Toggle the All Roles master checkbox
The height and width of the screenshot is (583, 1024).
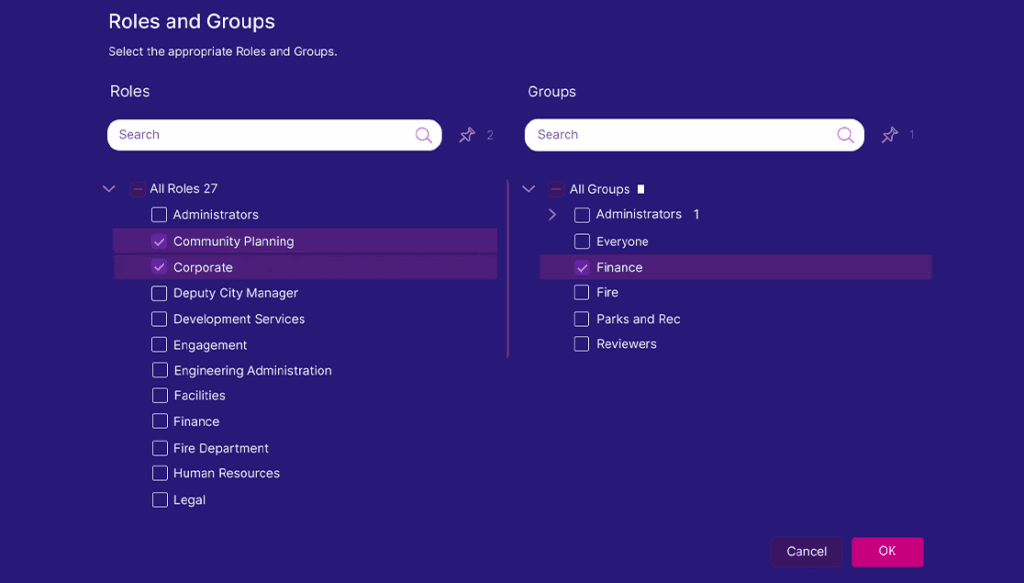click(x=136, y=188)
